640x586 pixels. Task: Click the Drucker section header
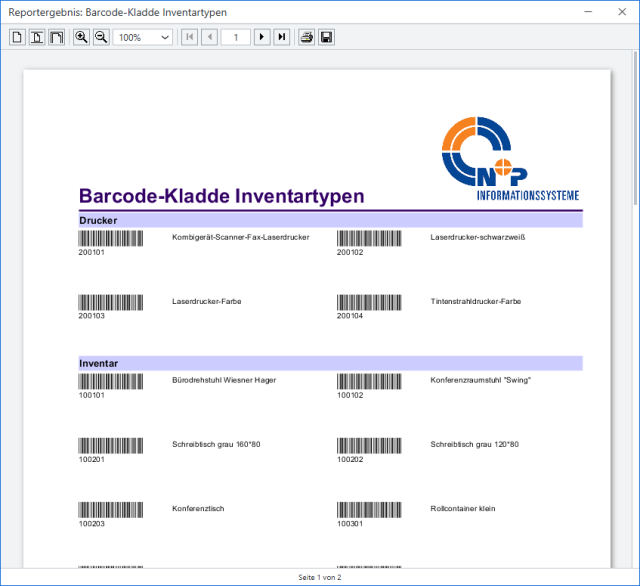coord(330,220)
